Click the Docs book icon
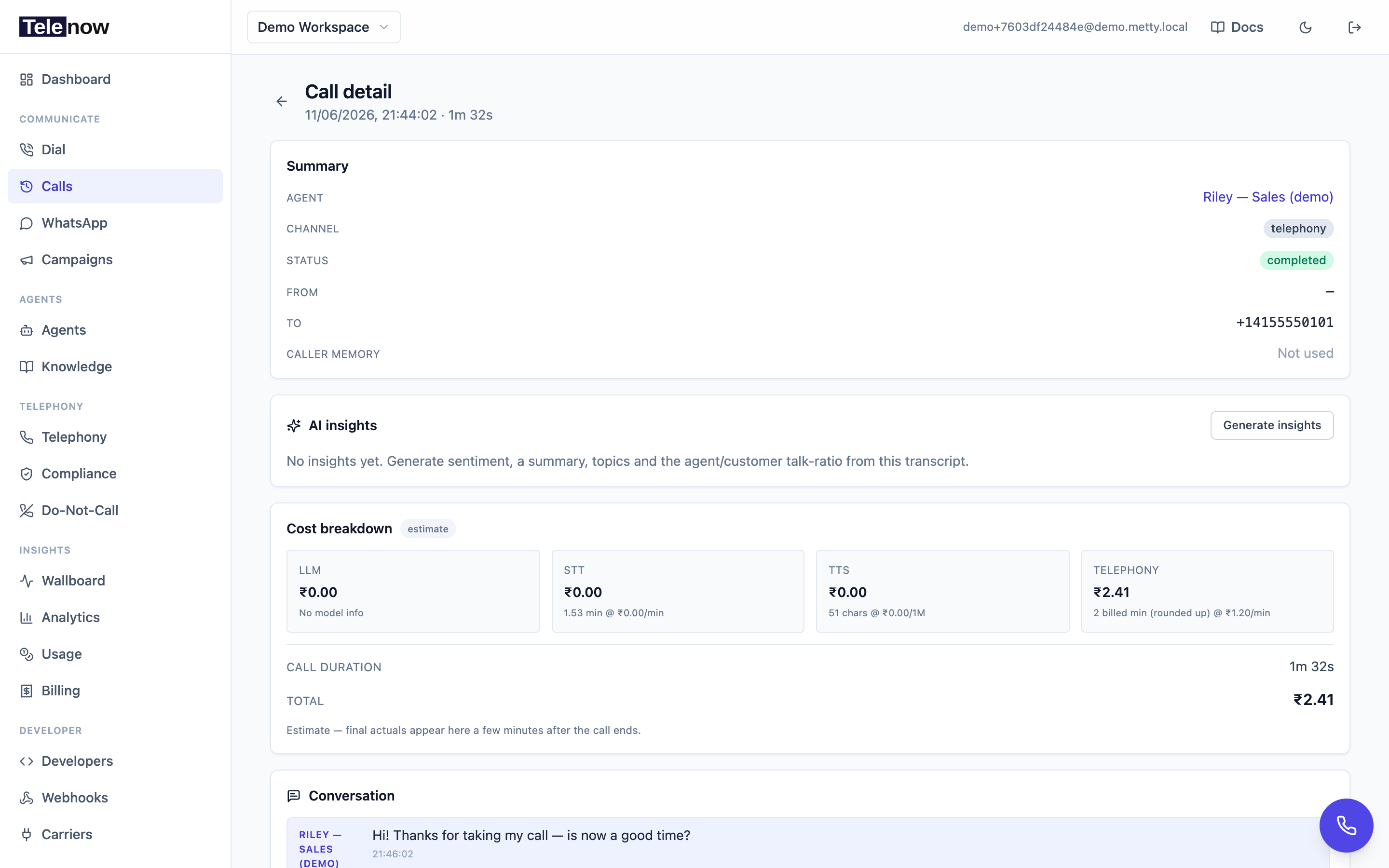 click(1217, 27)
